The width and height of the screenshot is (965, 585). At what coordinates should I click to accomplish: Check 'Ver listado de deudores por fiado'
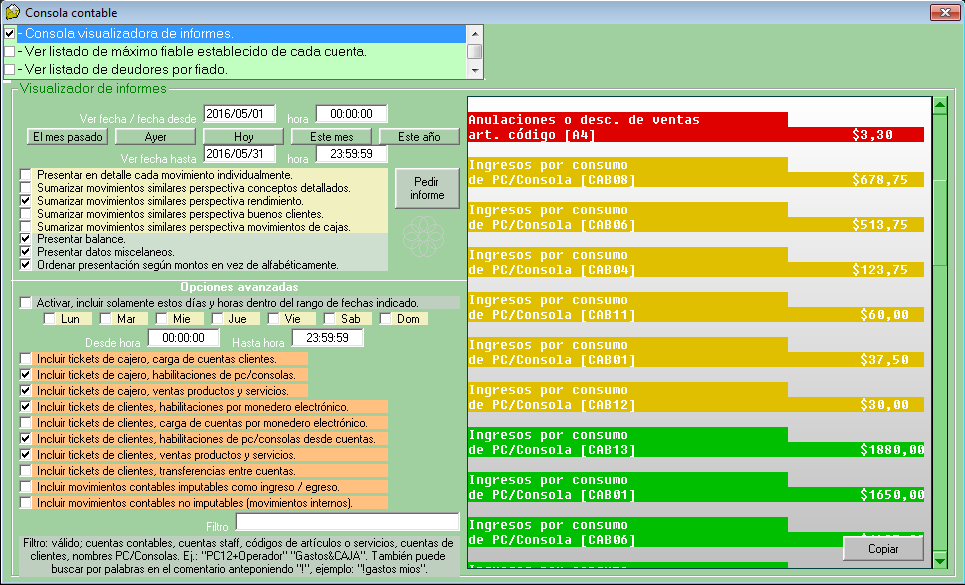click(10, 70)
